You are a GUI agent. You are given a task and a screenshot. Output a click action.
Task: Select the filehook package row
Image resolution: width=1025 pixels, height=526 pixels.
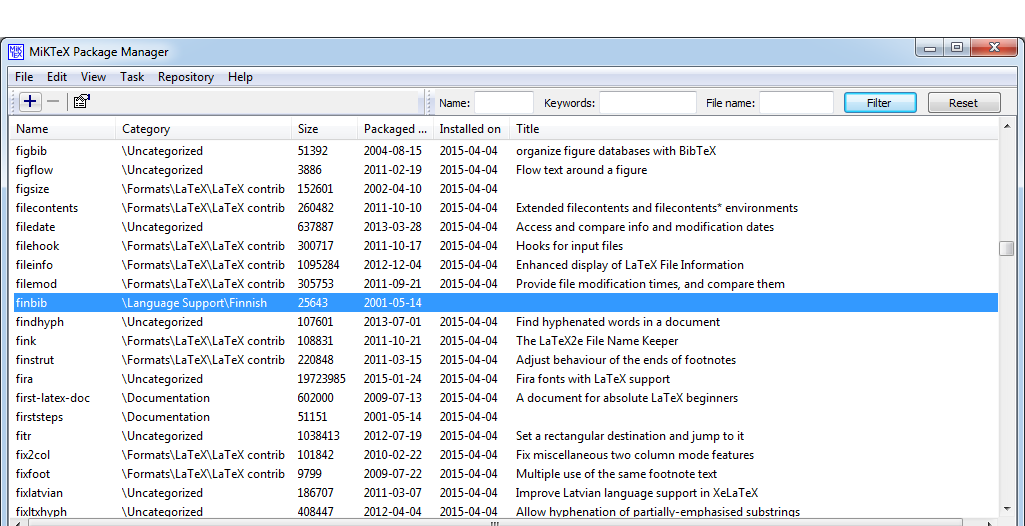pos(506,246)
